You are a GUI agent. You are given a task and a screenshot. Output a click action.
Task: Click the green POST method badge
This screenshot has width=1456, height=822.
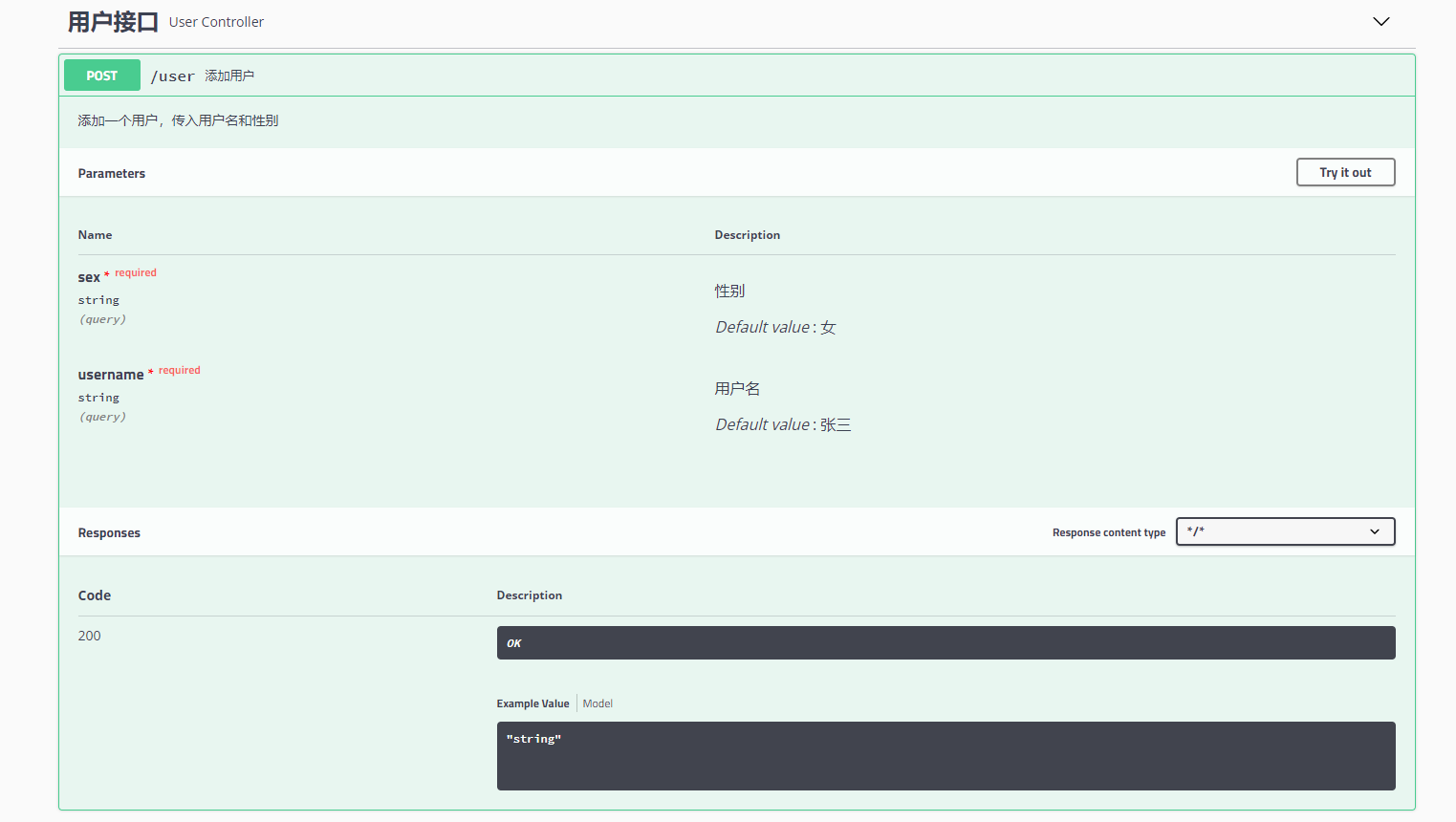(x=102, y=76)
